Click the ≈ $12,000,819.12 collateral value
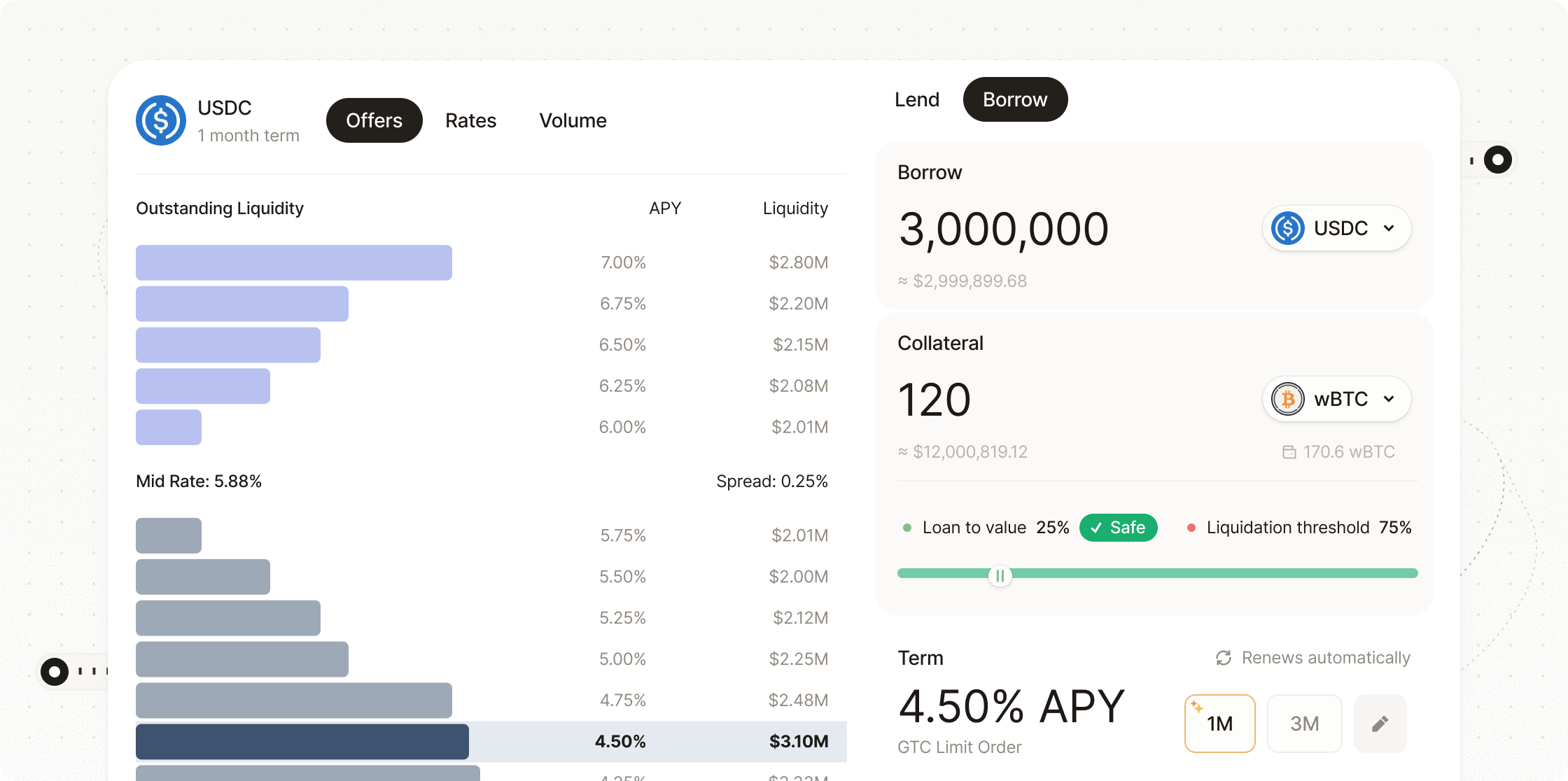Screen dimensions: 1568x781 point(962,452)
